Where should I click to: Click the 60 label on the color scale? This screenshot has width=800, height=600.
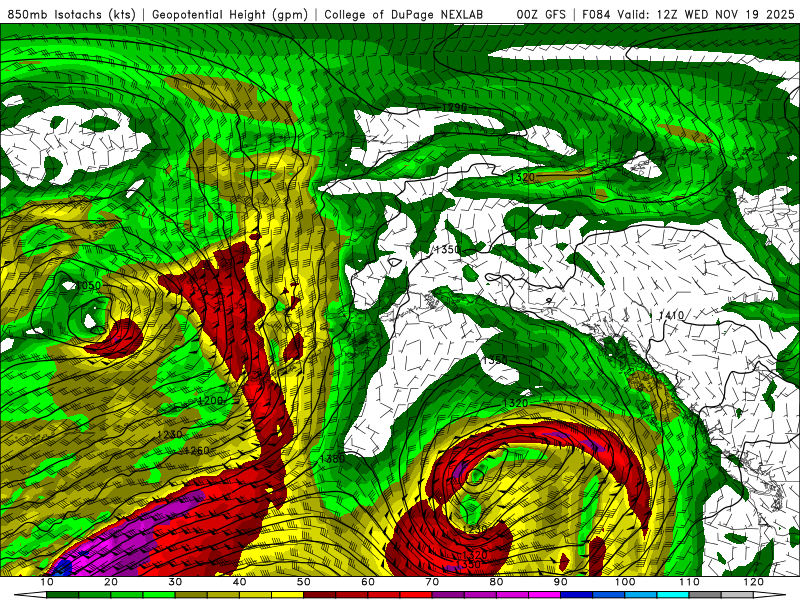[x=368, y=582]
